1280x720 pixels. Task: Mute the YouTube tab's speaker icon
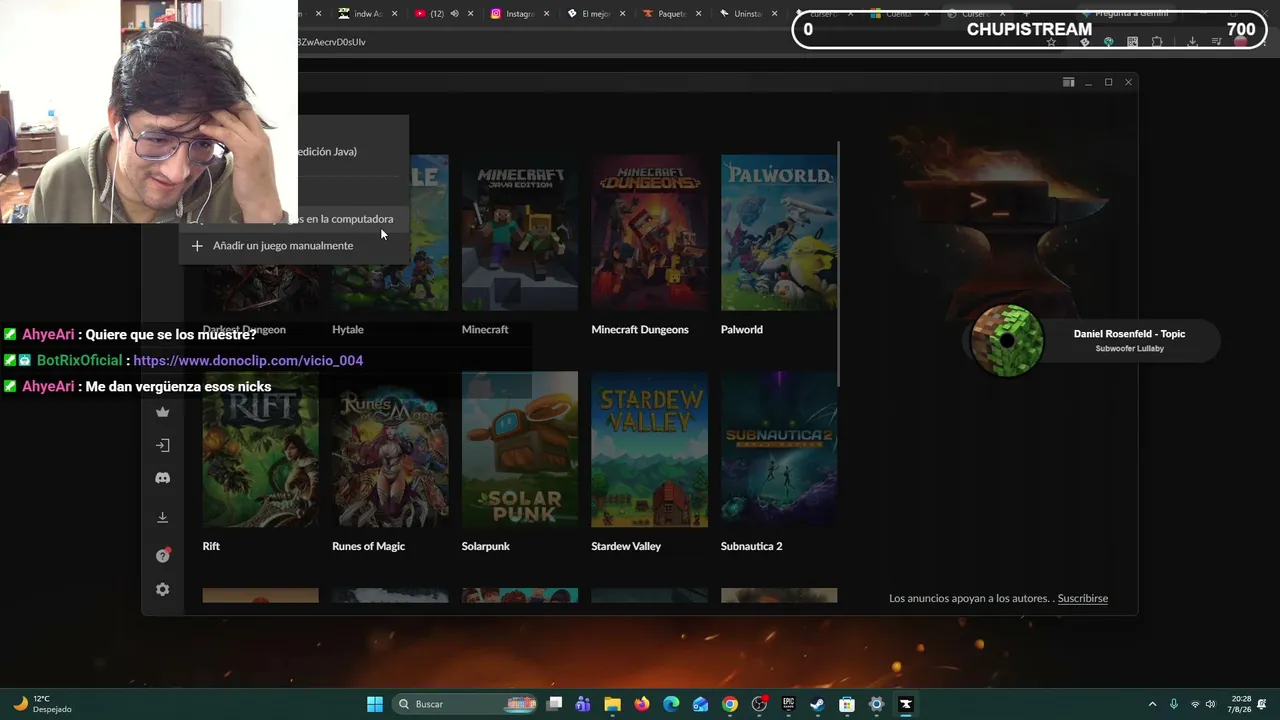(x=454, y=14)
